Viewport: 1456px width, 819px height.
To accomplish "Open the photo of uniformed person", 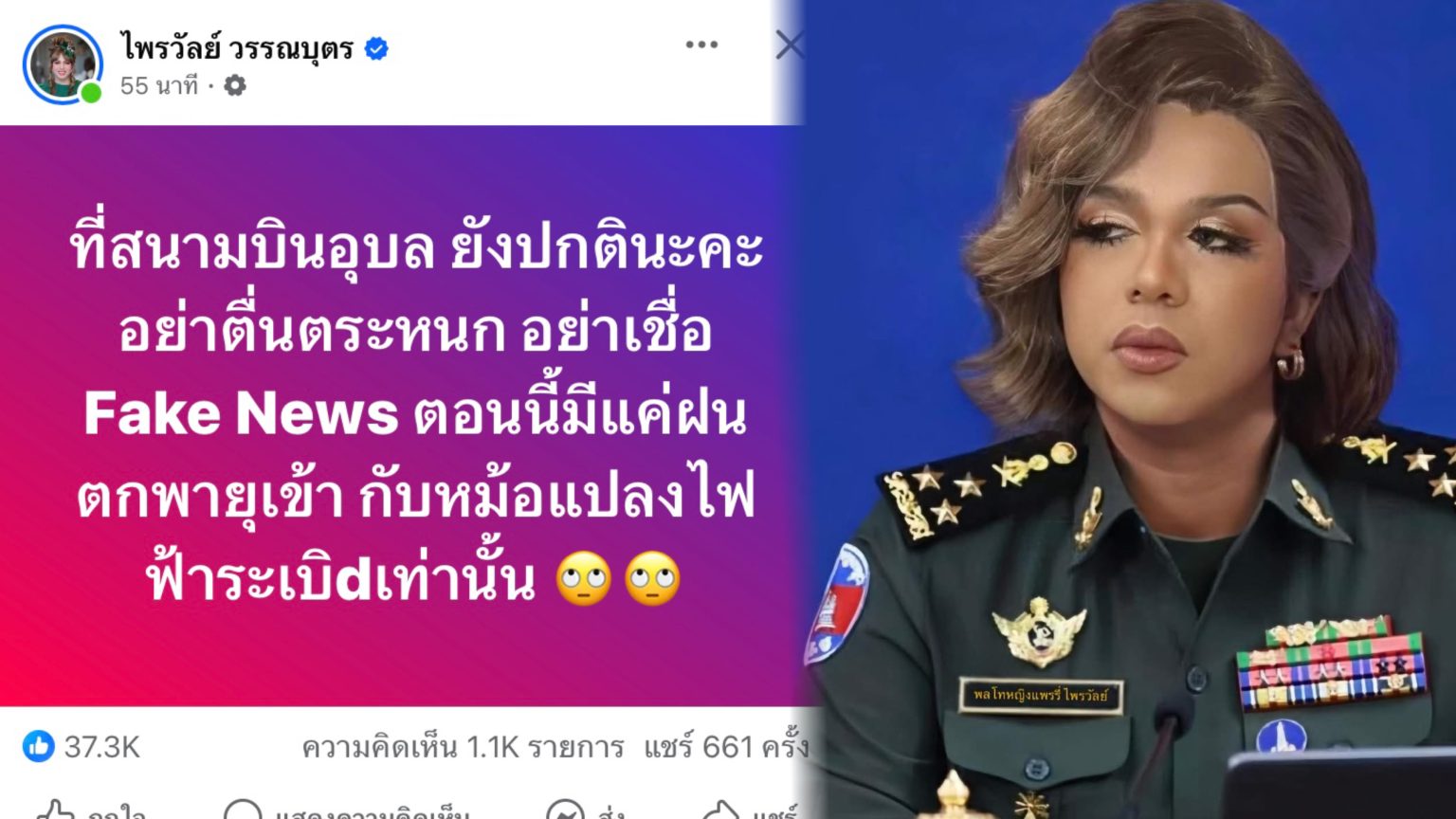I will 1130,409.
